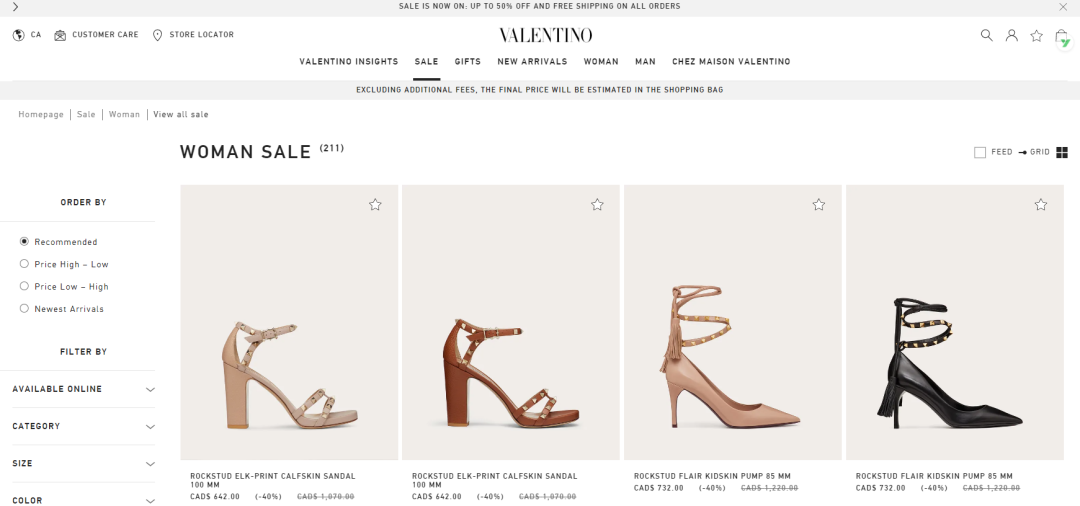Expand Category filter

coord(83,426)
